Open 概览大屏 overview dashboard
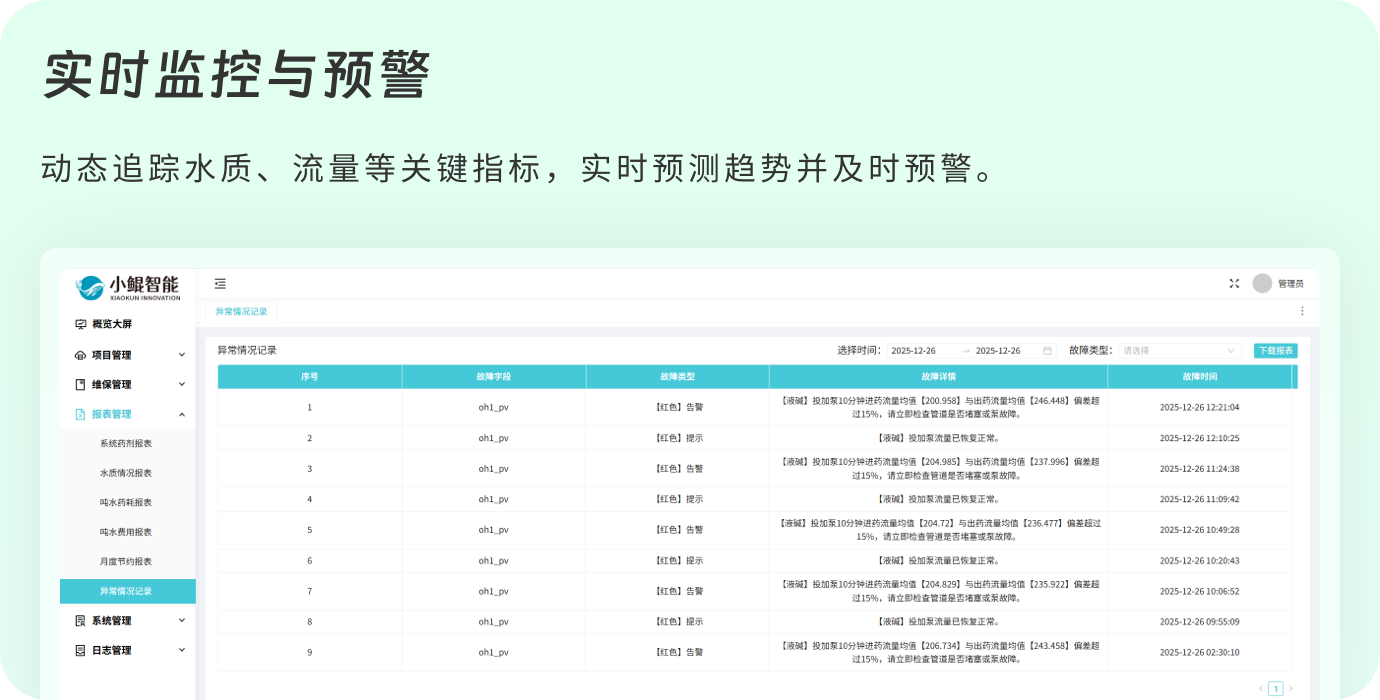The image size is (1380, 700). 111,324
